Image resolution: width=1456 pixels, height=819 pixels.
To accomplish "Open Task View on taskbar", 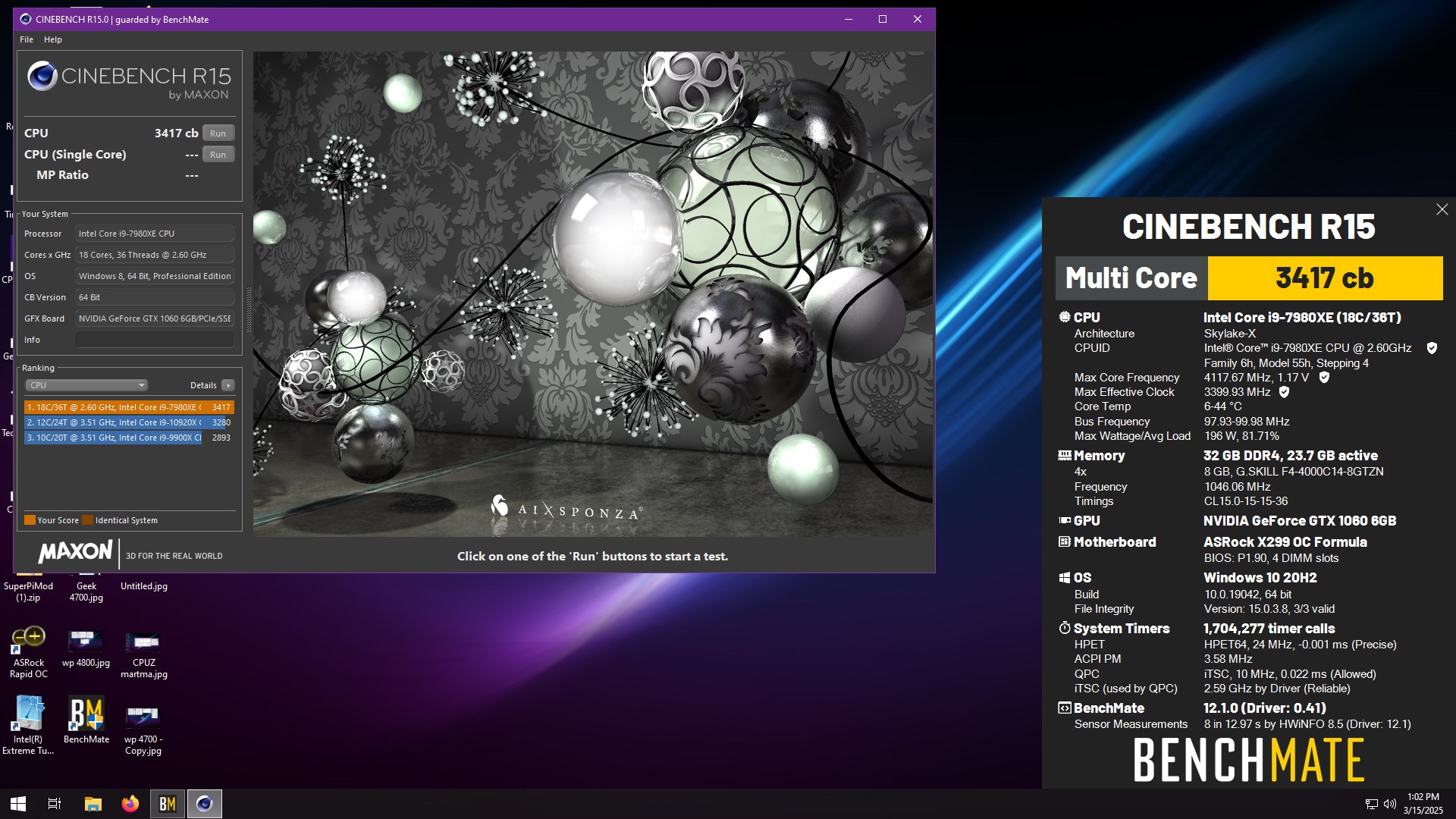I will pyautogui.click(x=55, y=804).
